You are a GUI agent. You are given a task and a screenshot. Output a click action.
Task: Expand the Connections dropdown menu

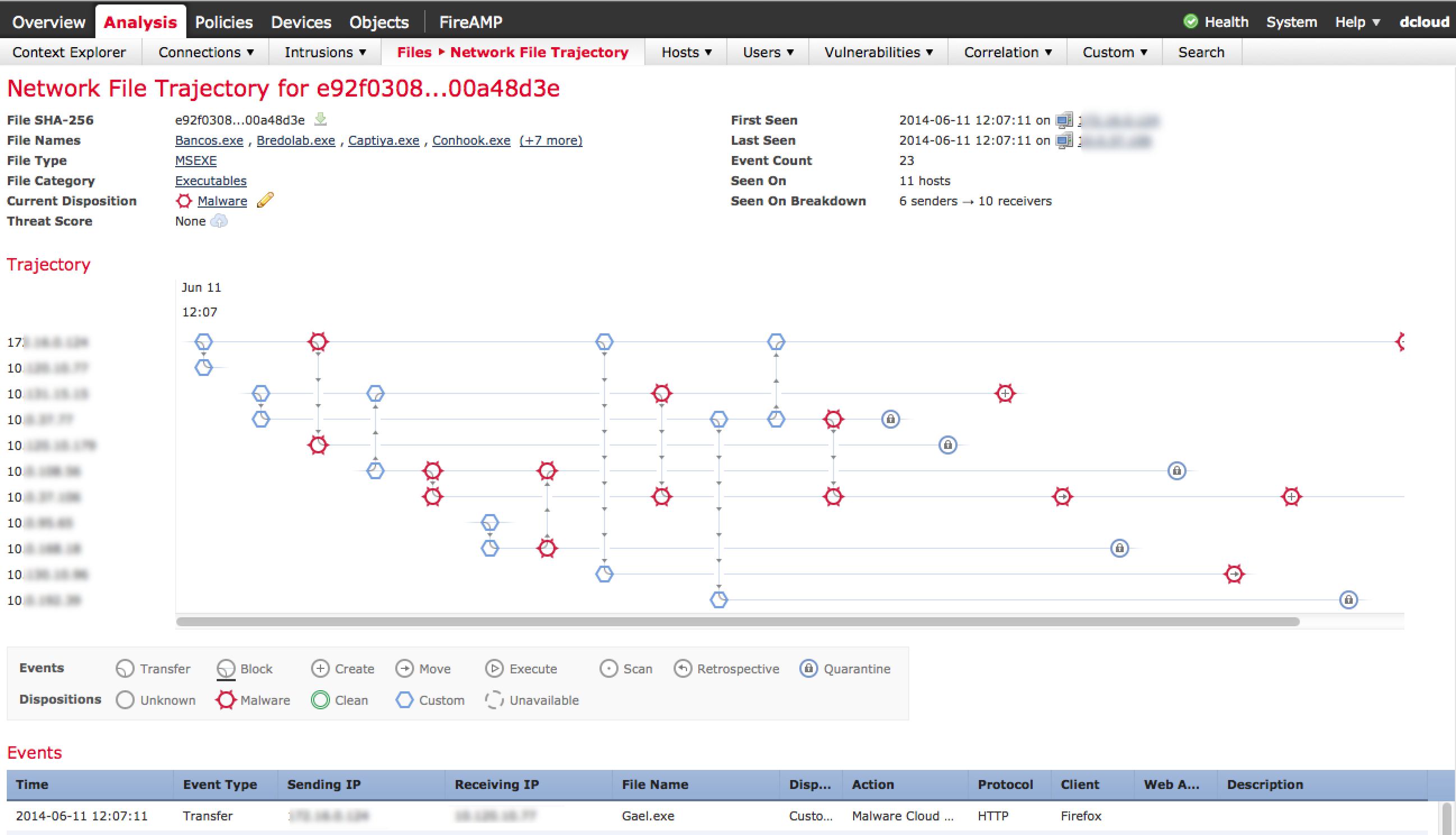(206, 52)
